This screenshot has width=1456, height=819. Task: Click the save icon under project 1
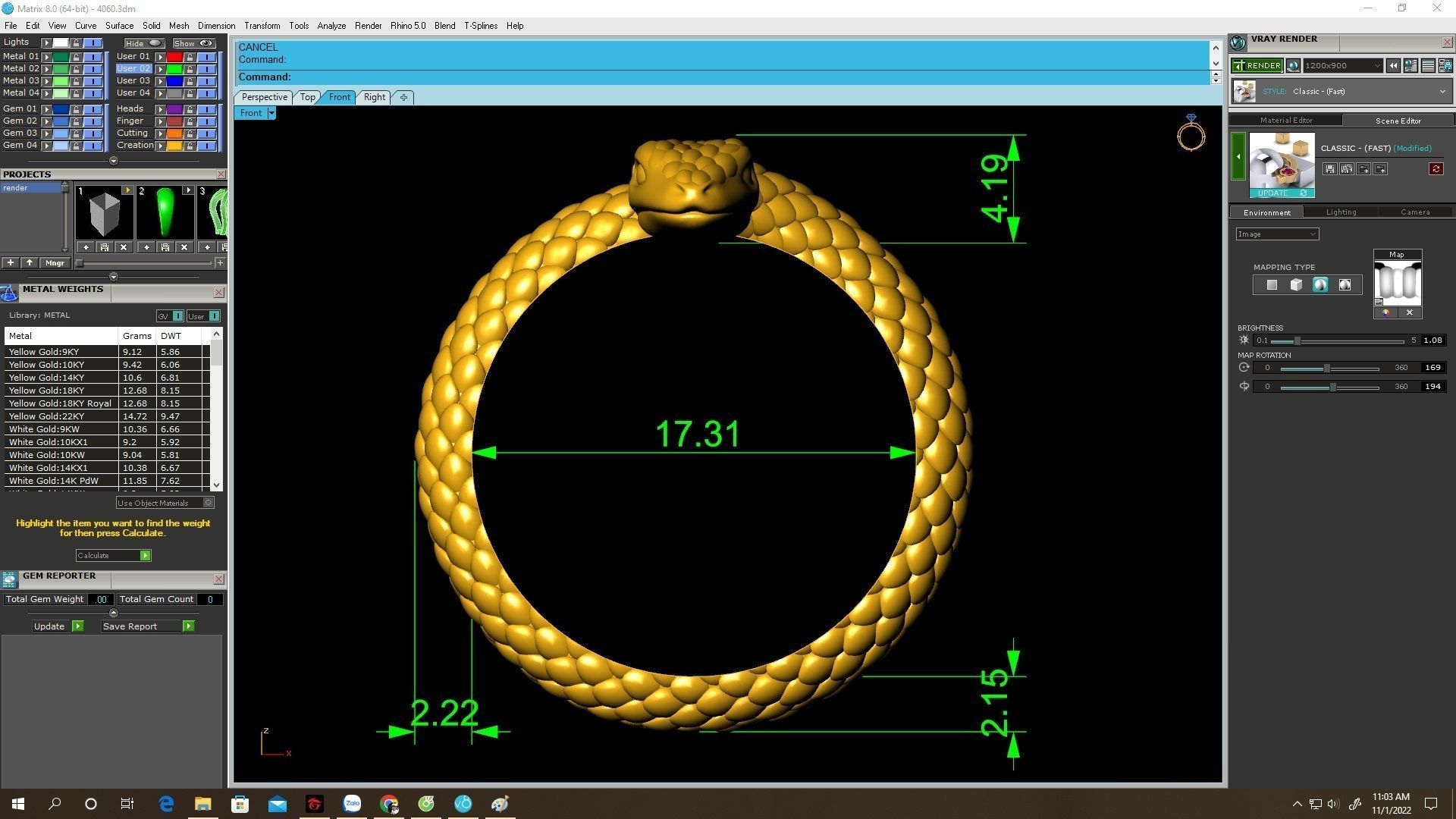(x=104, y=247)
